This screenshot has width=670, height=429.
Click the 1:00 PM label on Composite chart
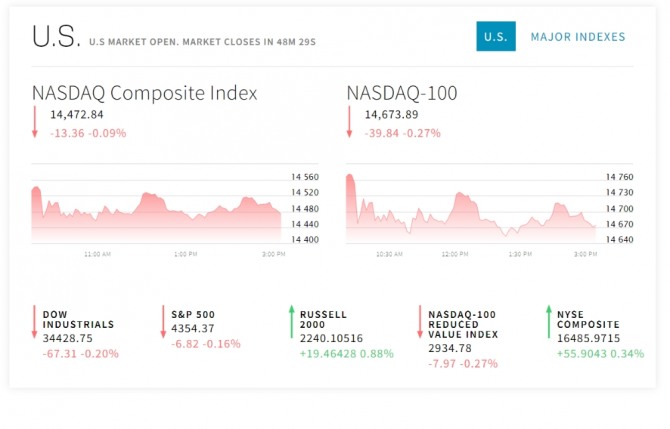(185, 254)
